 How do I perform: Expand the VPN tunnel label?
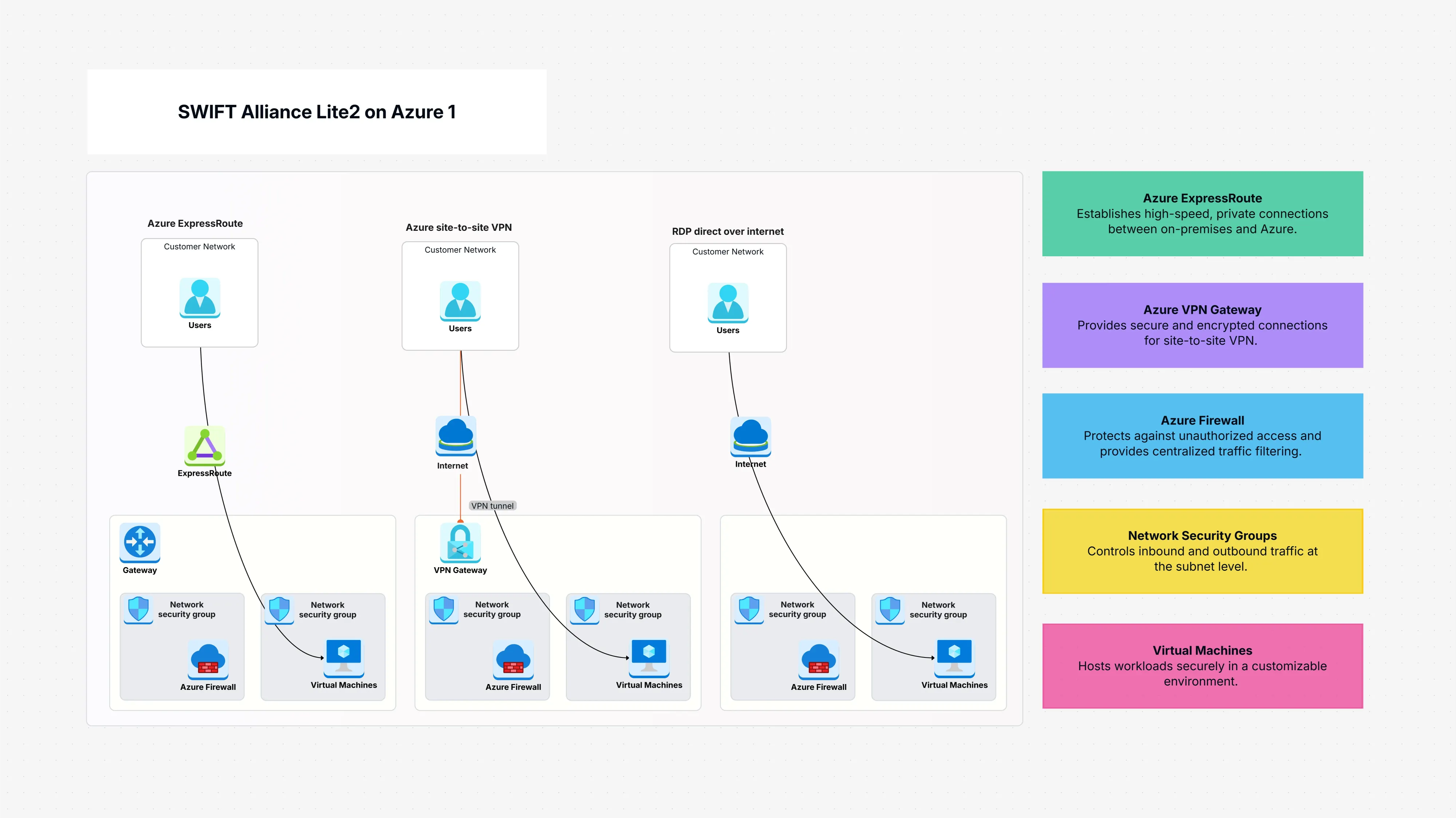coord(492,506)
